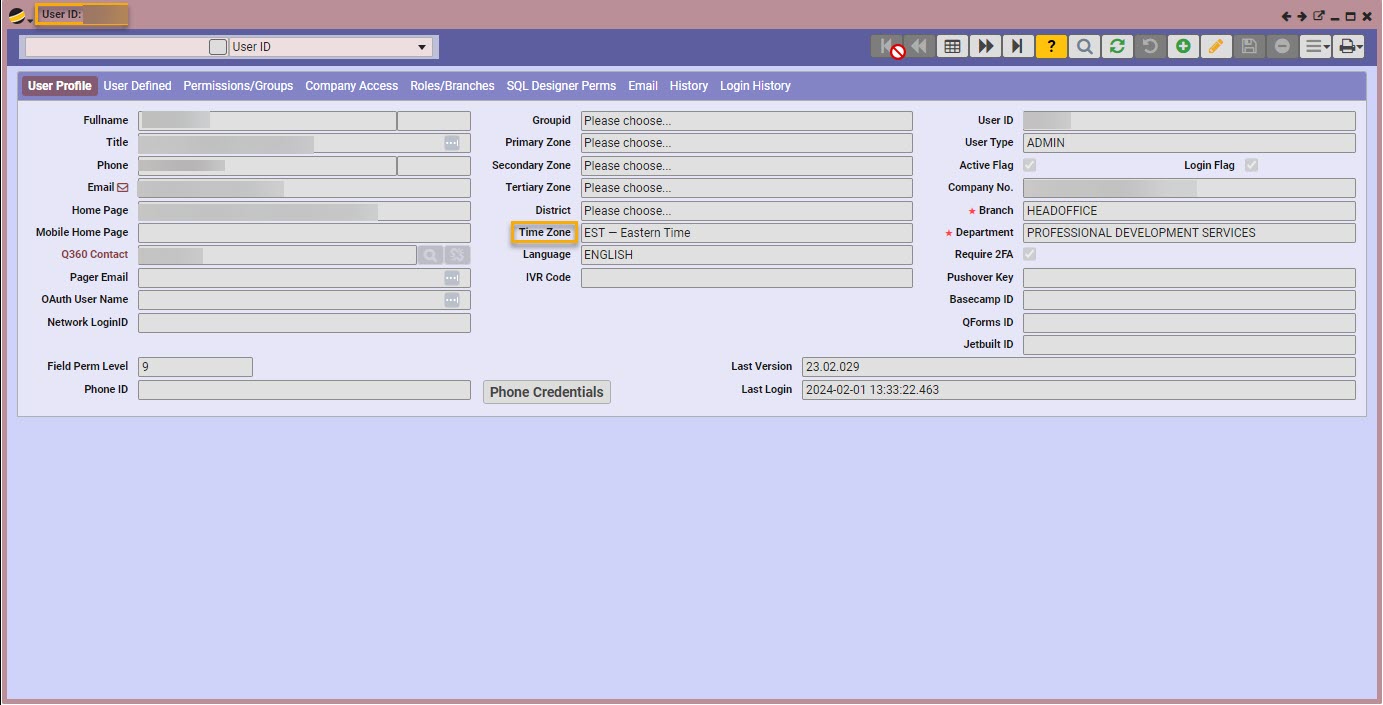Switch to the Permissions/Groups tab
This screenshot has width=1383, height=705.
click(238, 86)
